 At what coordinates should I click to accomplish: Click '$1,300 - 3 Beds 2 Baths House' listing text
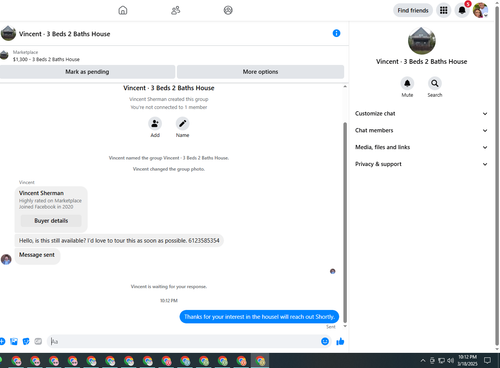pos(46,59)
